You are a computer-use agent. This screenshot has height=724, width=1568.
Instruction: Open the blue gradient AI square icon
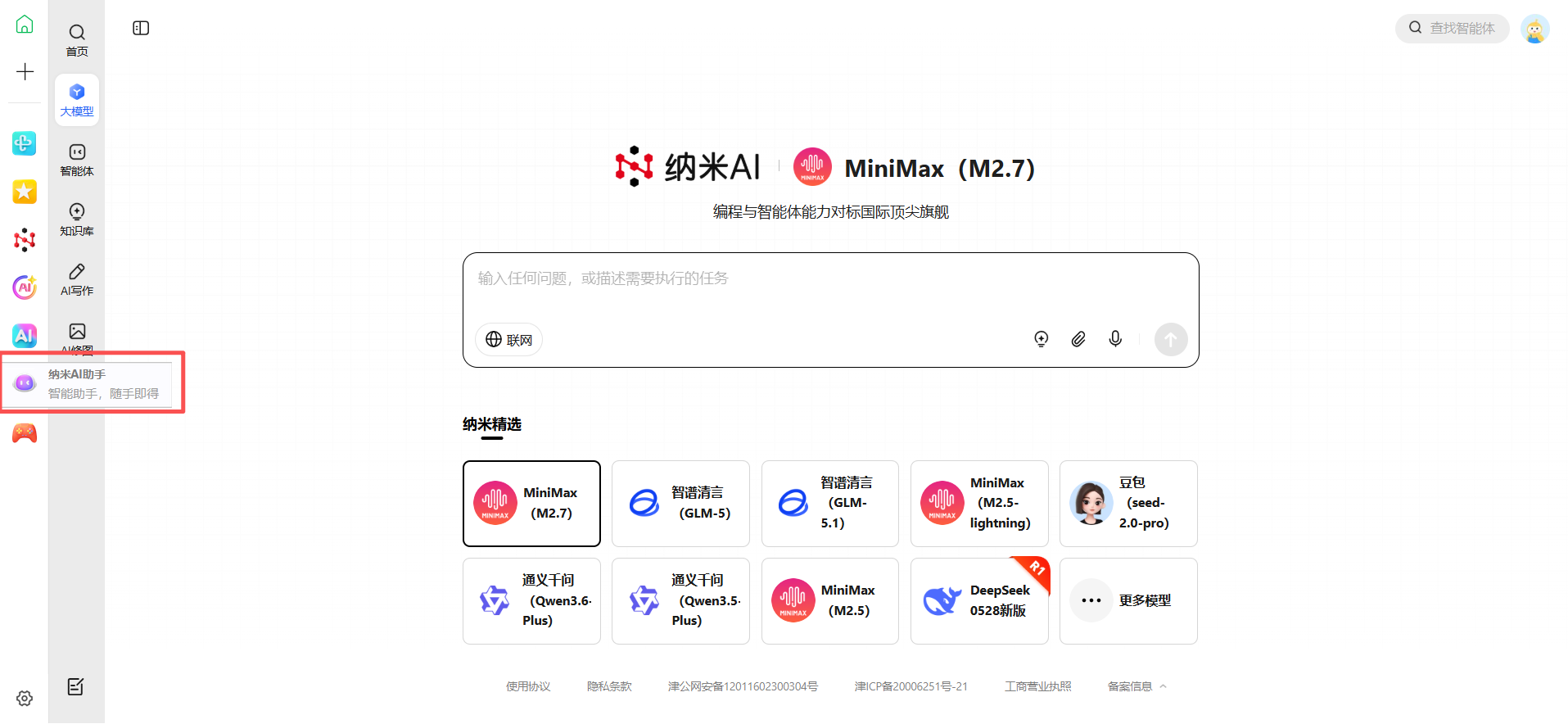(x=25, y=335)
